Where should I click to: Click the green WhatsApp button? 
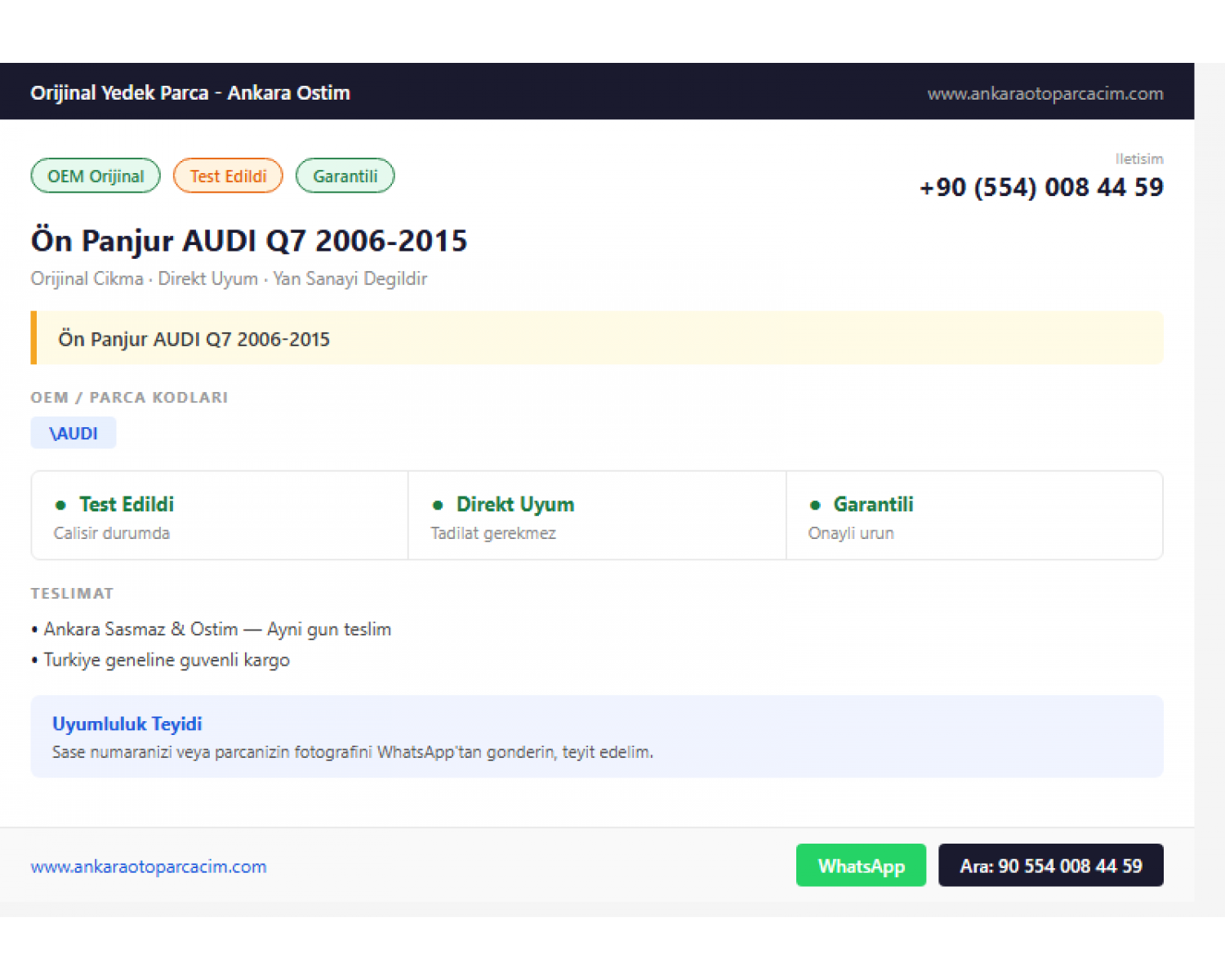pos(861,865)
